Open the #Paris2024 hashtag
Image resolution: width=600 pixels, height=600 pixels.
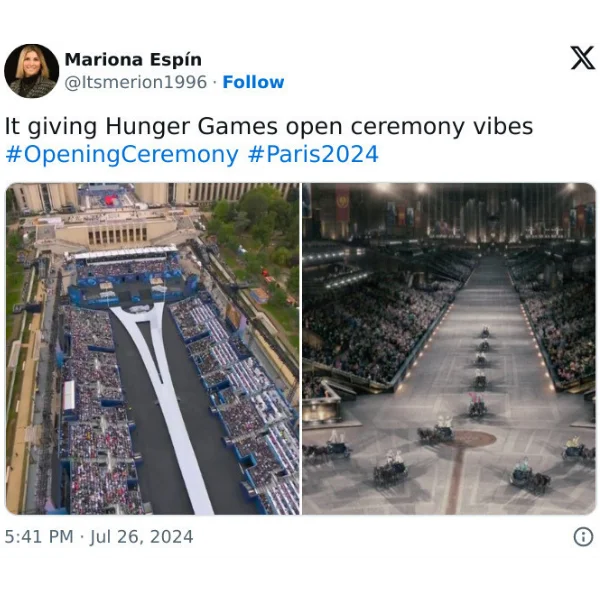pyautogui.click(x=313, y=154)
